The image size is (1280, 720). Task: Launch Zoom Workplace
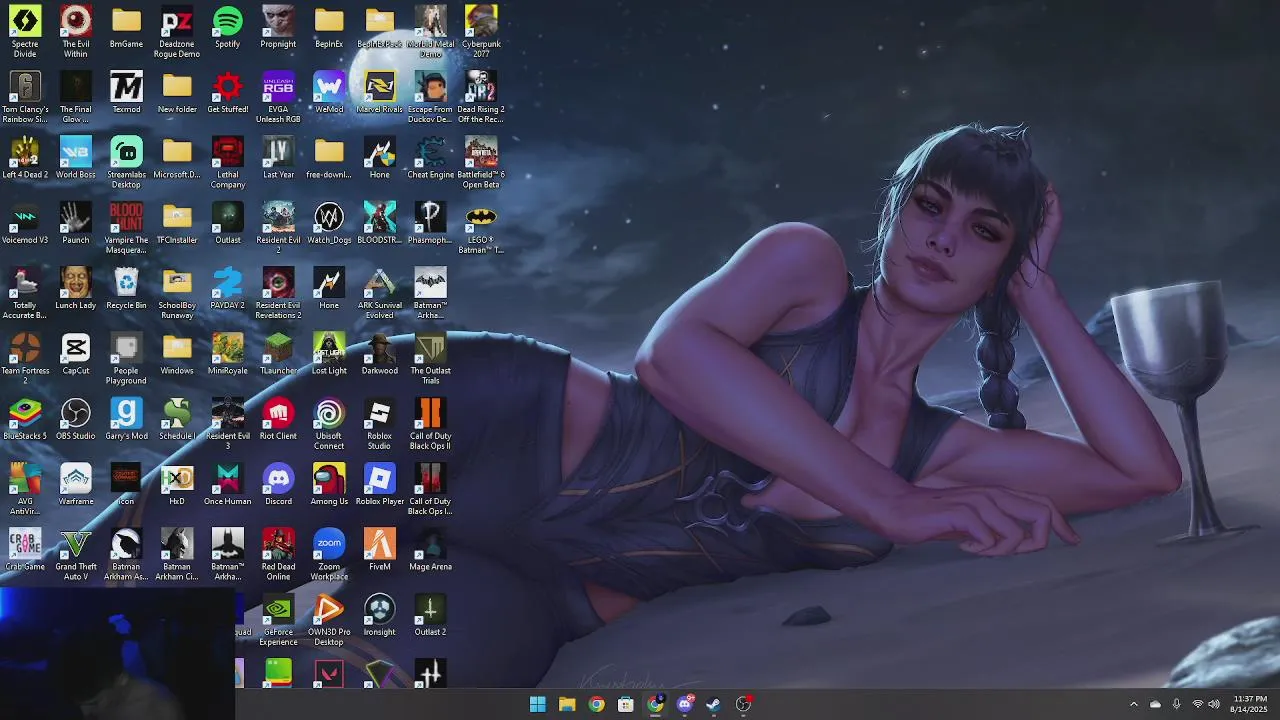(x=329, y=554)
